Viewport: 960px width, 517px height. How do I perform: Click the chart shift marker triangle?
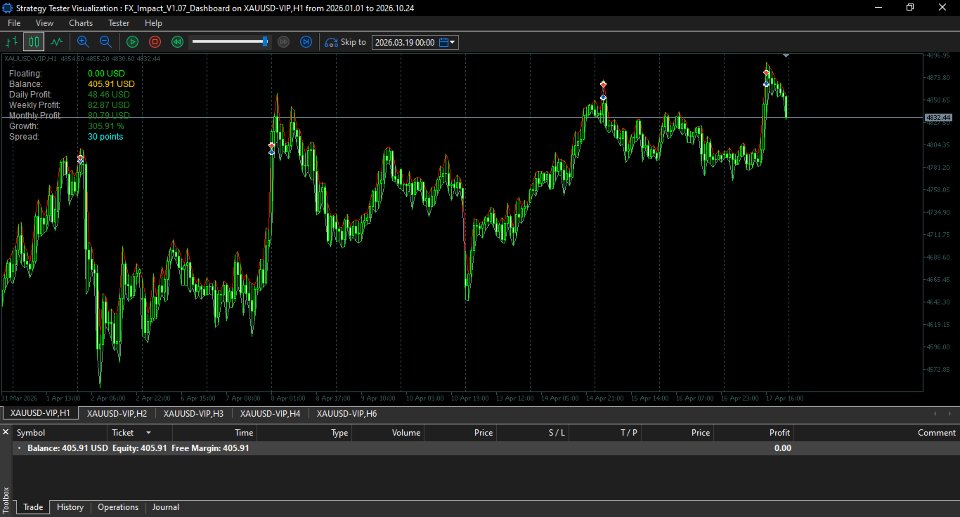point(786,56)
